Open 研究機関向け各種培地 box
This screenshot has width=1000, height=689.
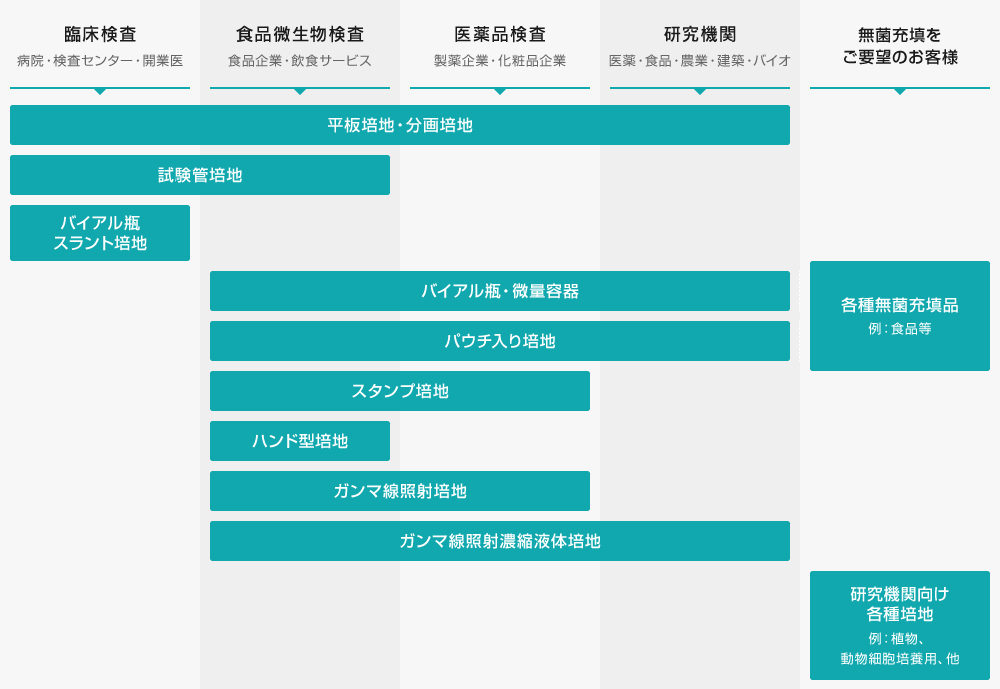[x=900, y=625]
